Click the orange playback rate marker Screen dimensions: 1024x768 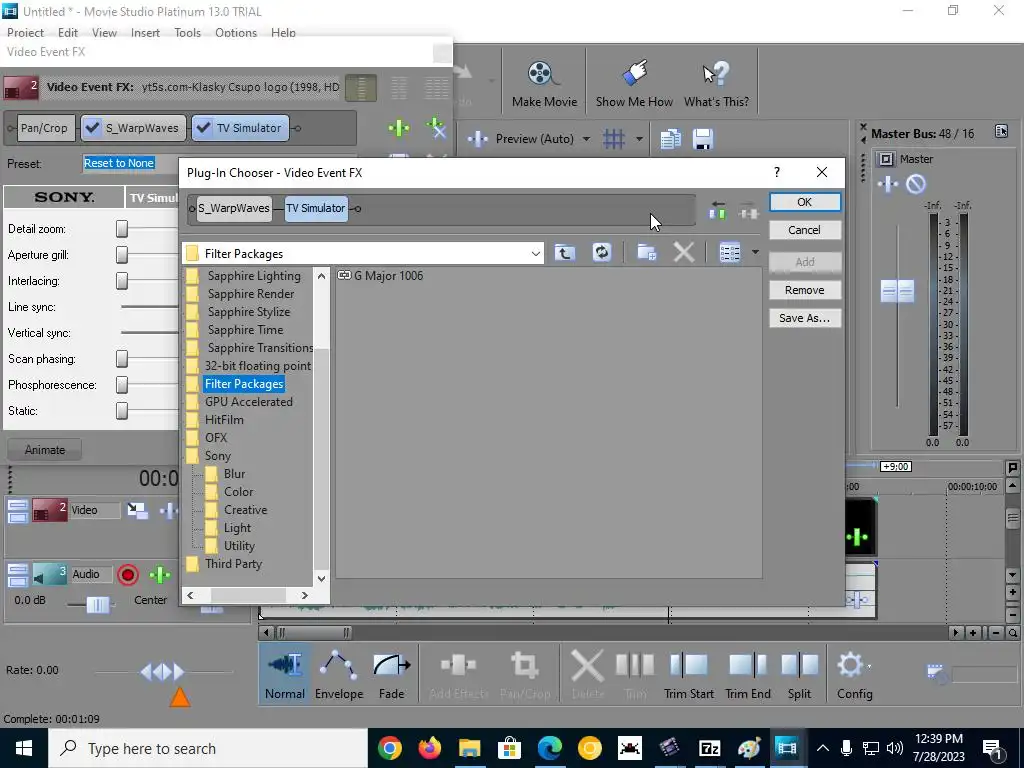point(180,698)
